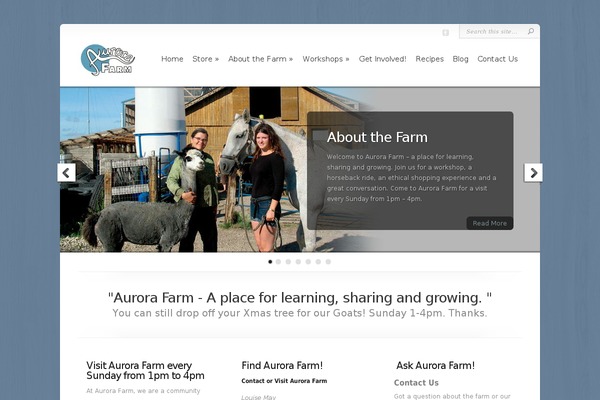Click the 'About the Farm' slide heading
Image resolution: width=600 pixels, height=400 pixels.
pos(377,137)
